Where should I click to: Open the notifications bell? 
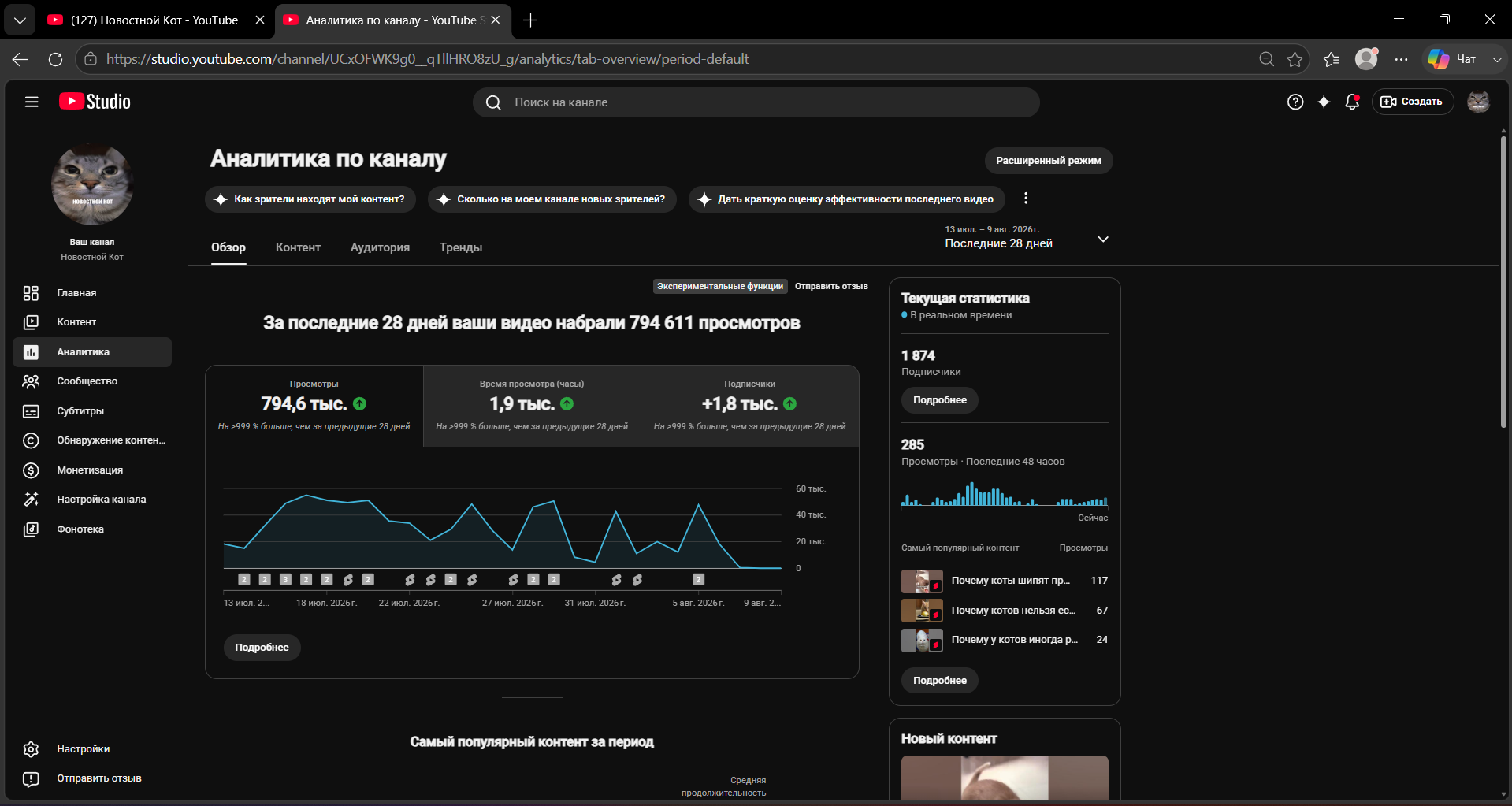(x=1352, y=102)
